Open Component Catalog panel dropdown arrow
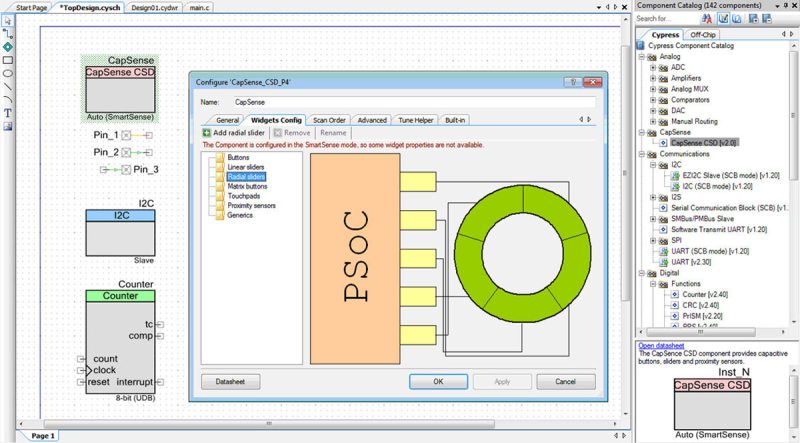 pos(778,6)
